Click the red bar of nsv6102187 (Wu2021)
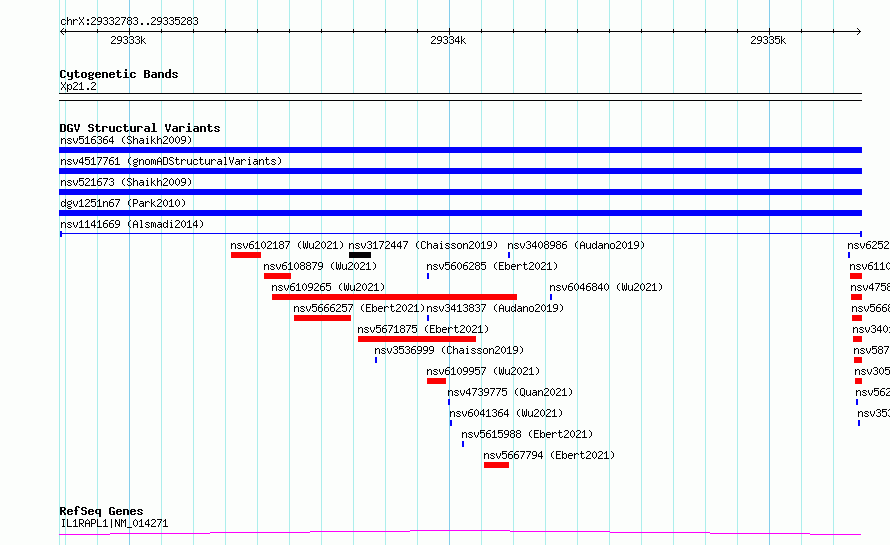The image size is (890, 545). pyautogui.click(x=246, y=255)
